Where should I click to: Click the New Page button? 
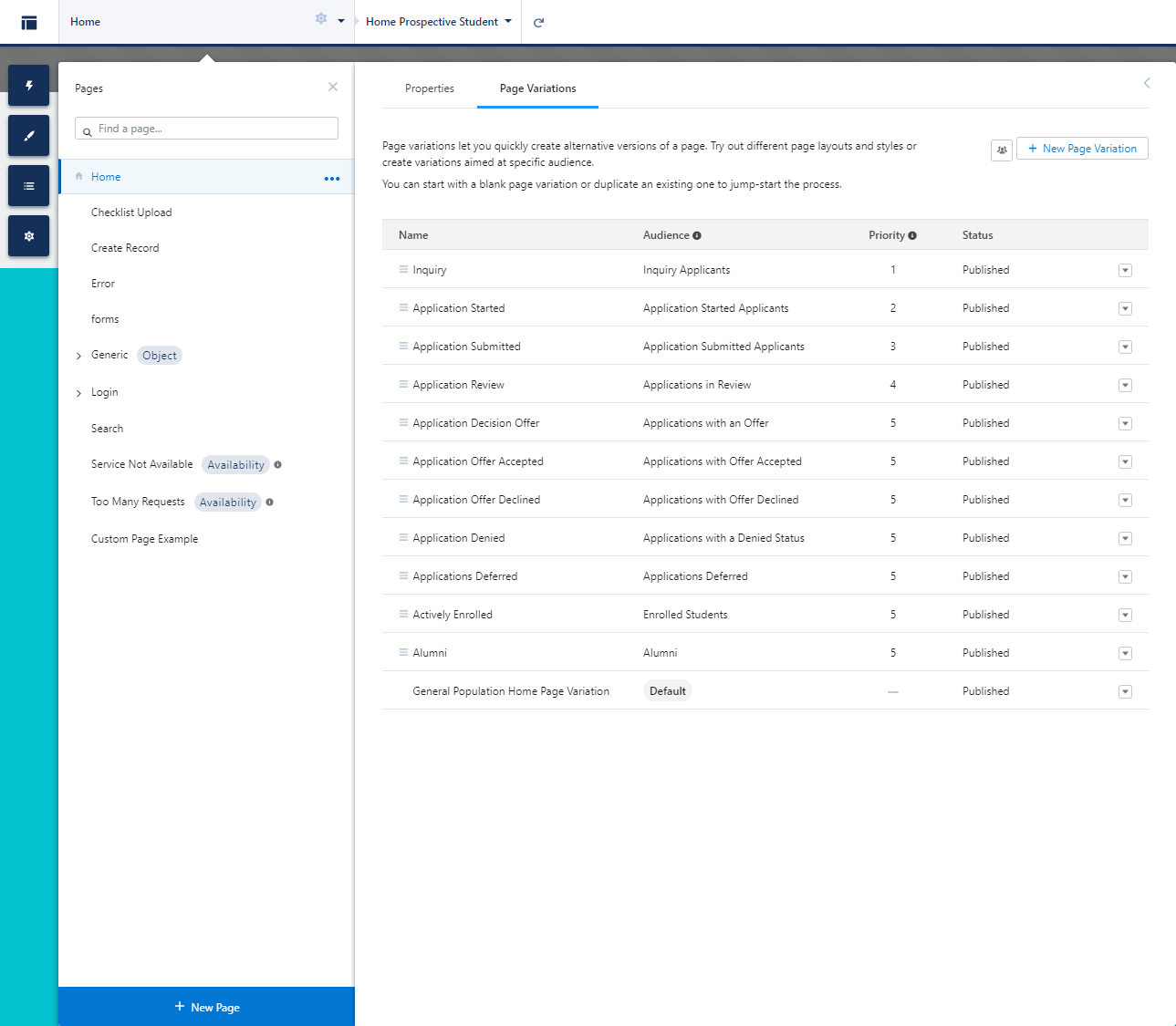[x=206, y=1007]
